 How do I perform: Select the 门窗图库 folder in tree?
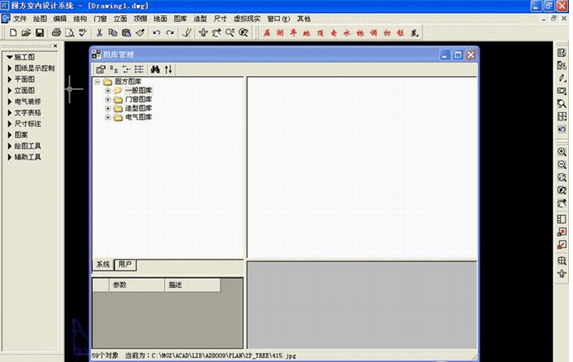[x=138, y=99]
